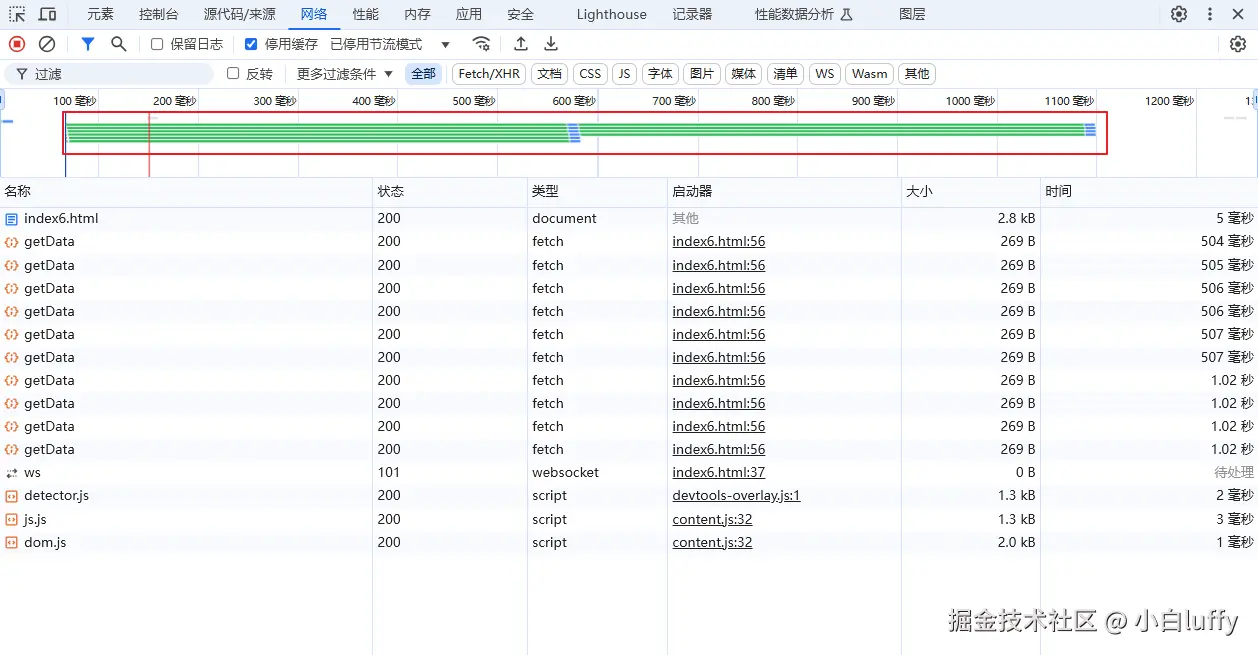1258x655 pixels.
Task: Open the 性能数据分析 tab
Action: click(x=803, y=14)
